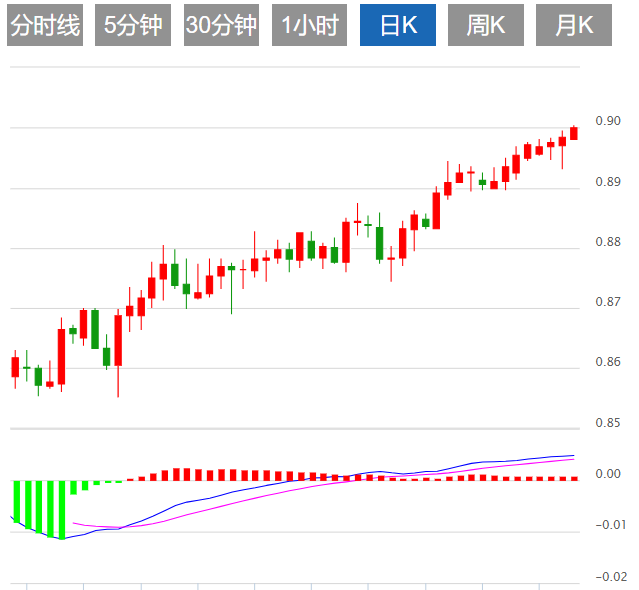Click the 0.88 price axis label

pos(607,242)
